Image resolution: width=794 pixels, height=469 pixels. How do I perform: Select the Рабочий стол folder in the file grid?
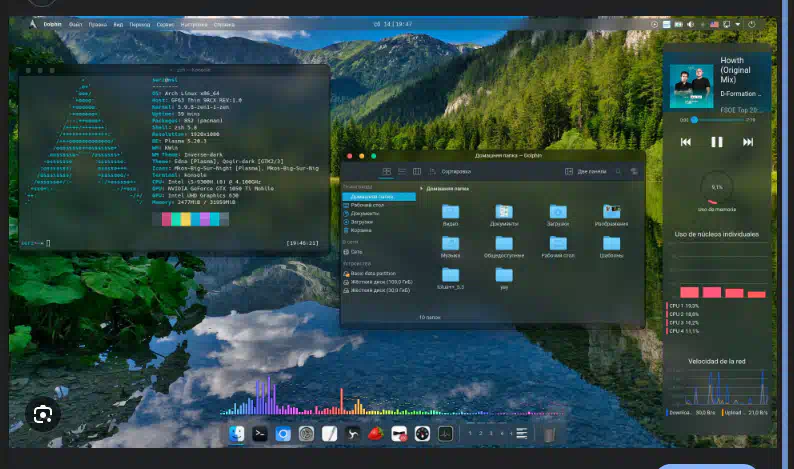[x=558, y=244]
